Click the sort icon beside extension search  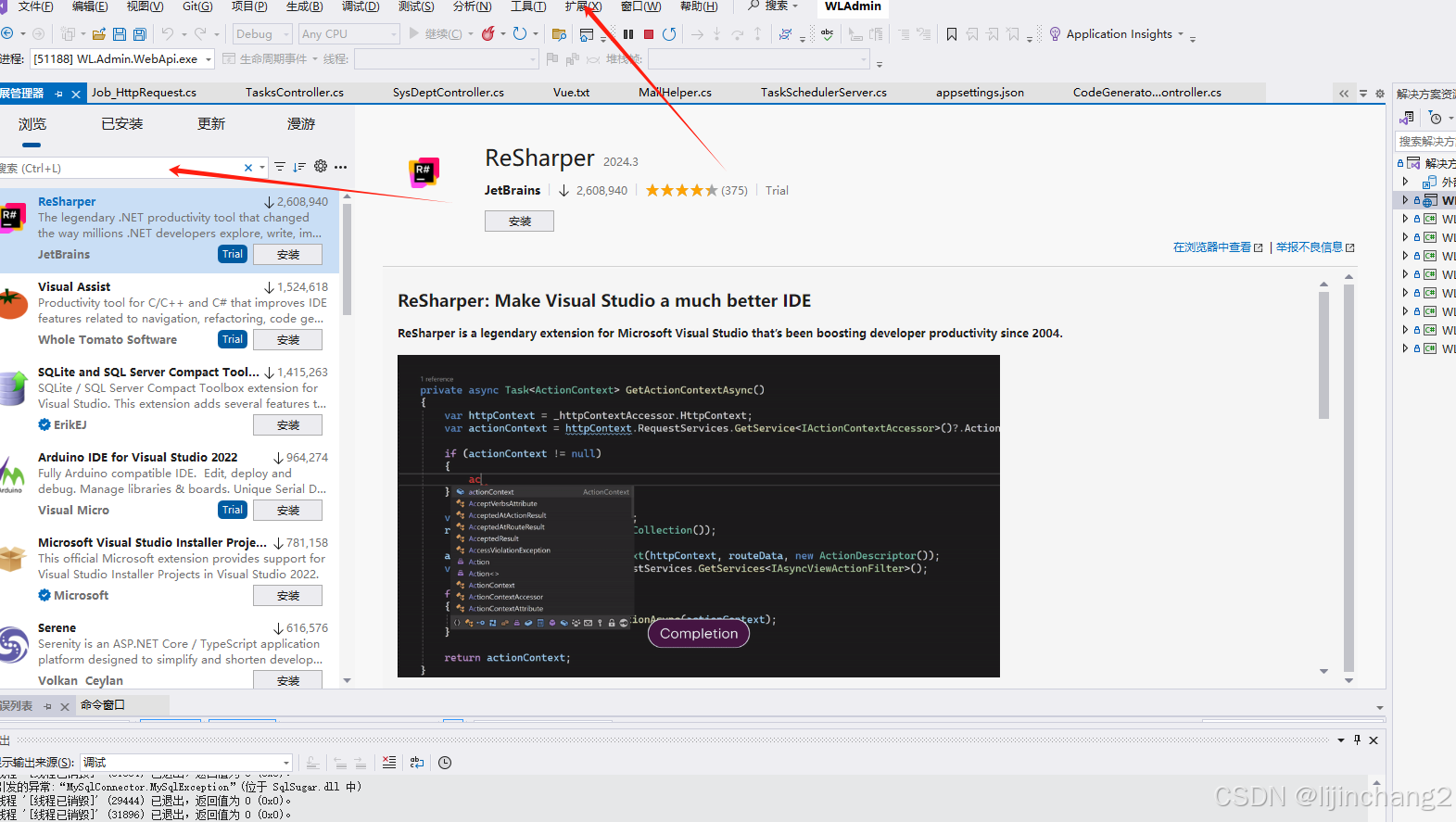299,167
